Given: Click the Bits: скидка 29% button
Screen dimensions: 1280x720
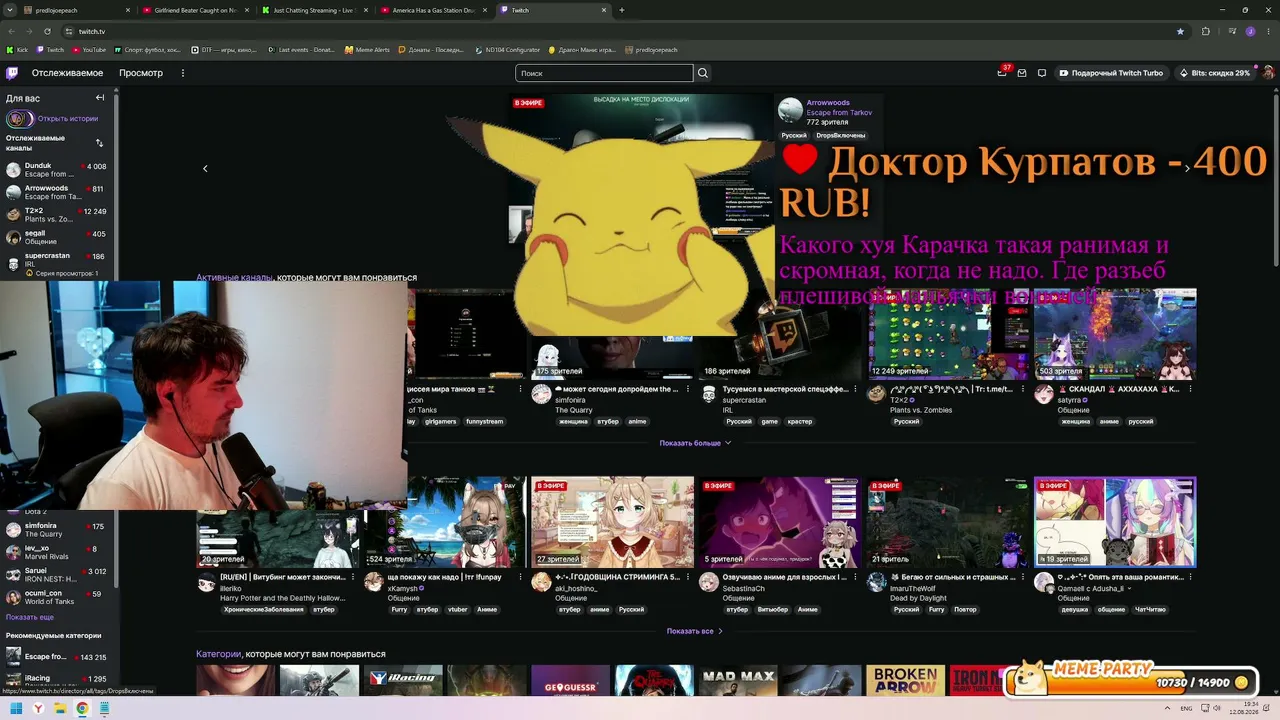Looking at the screenshot, I should [x=1213, y=73].
